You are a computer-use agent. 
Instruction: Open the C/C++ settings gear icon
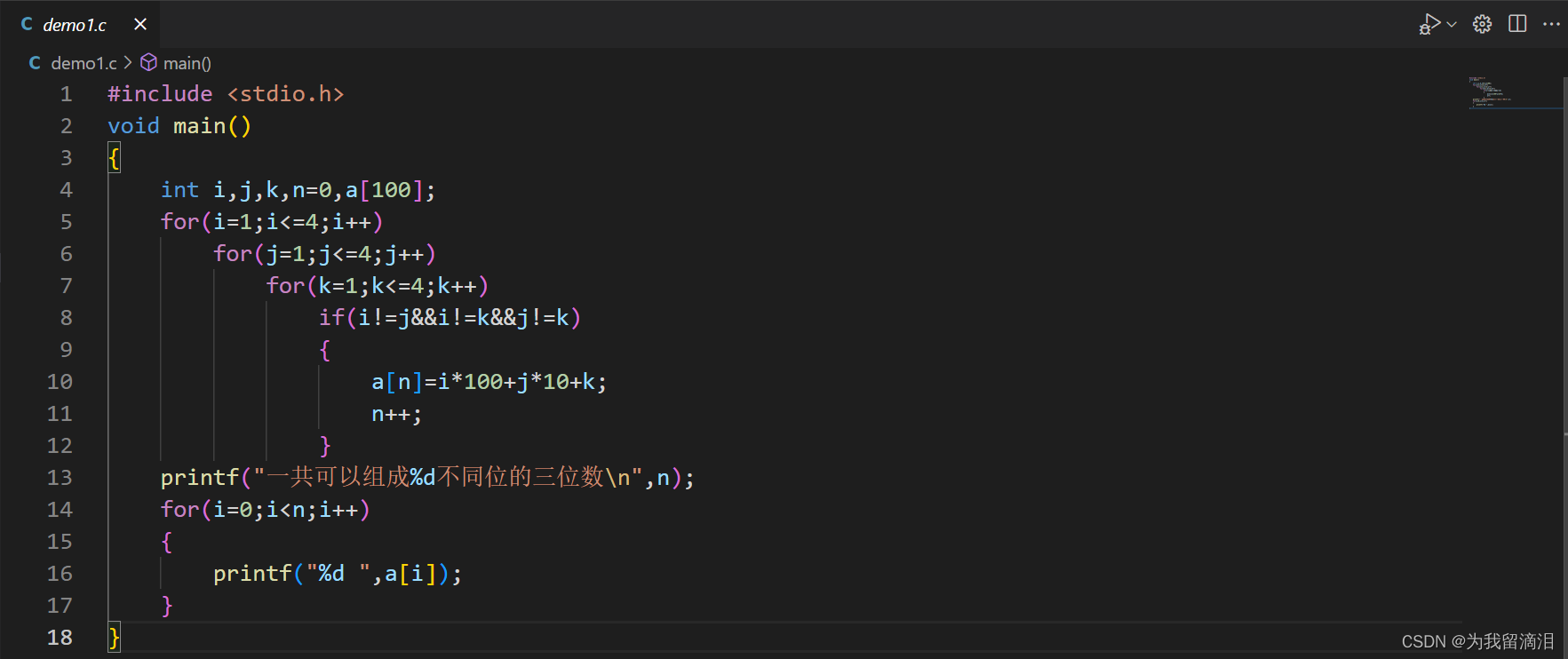[x=1482, y=24]
